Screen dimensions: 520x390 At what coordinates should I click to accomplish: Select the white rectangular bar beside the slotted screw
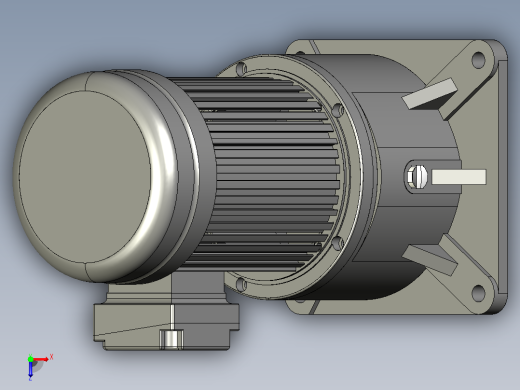click(459, 177)
